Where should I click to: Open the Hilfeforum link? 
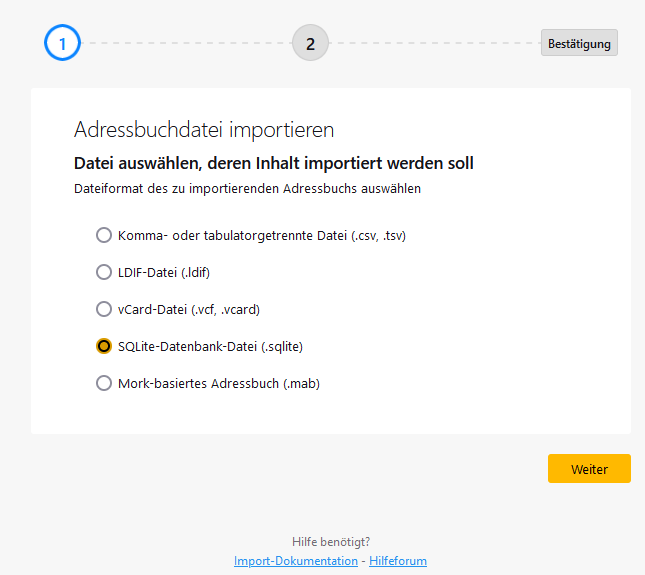[398, 561]
